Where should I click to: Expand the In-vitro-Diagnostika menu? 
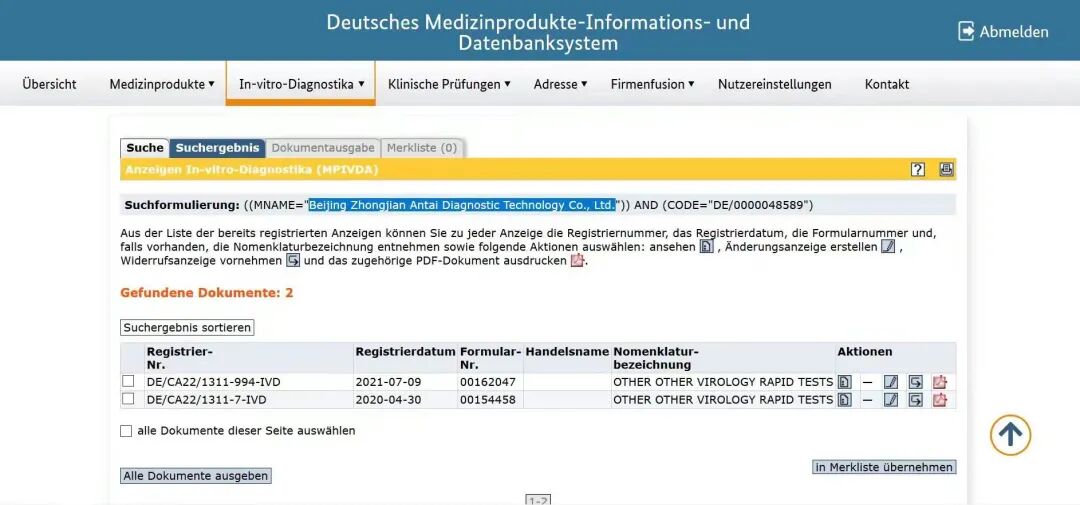coord(301,84)
